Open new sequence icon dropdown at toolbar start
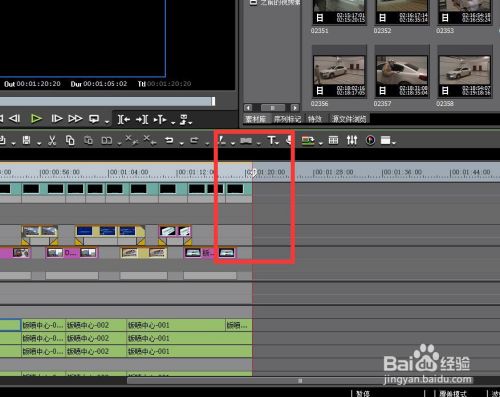This screenshot has width=500, height=397. click(13, 144)
